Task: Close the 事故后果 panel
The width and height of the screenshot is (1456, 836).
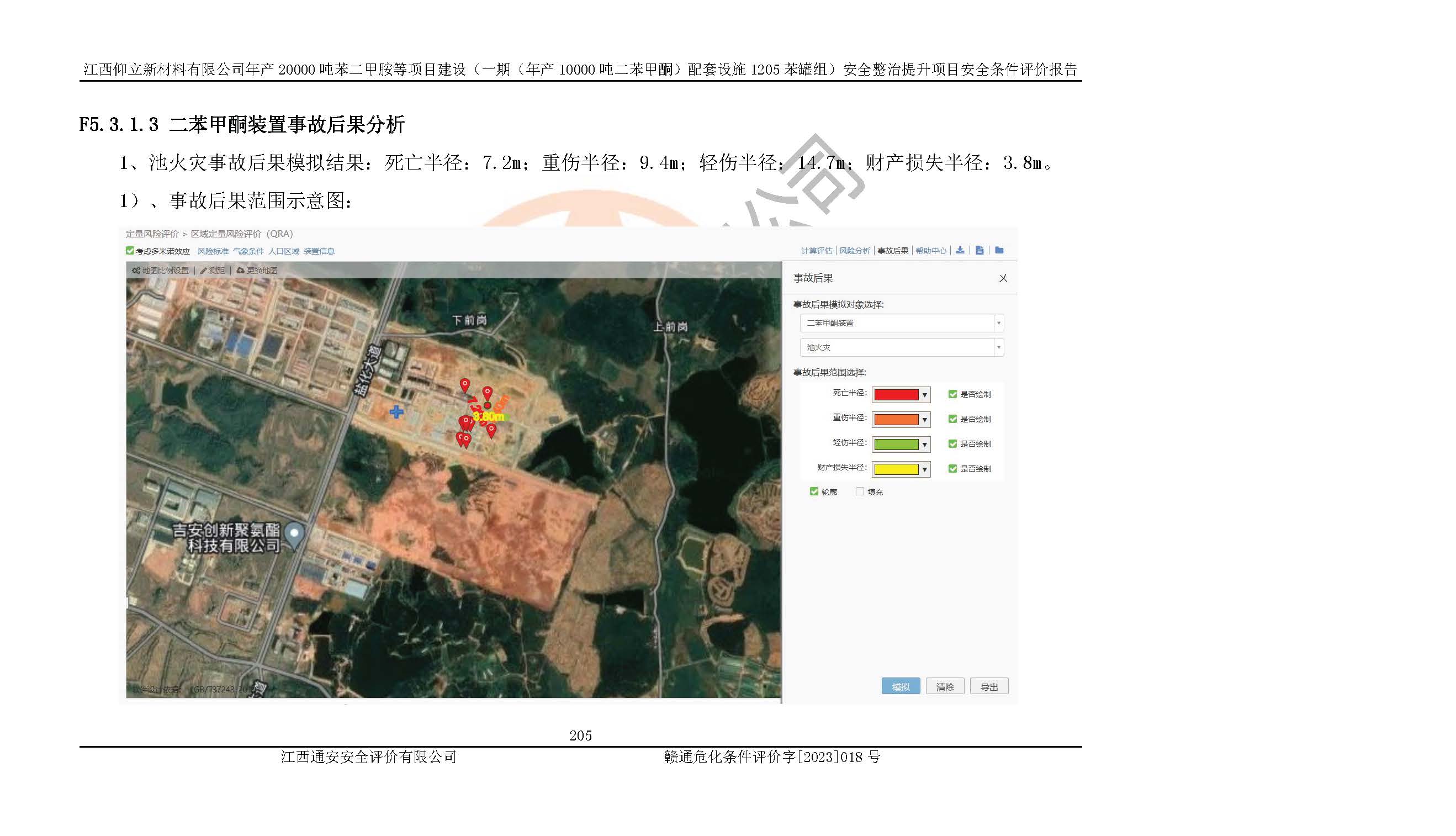Action: (x=1003, y=278)
